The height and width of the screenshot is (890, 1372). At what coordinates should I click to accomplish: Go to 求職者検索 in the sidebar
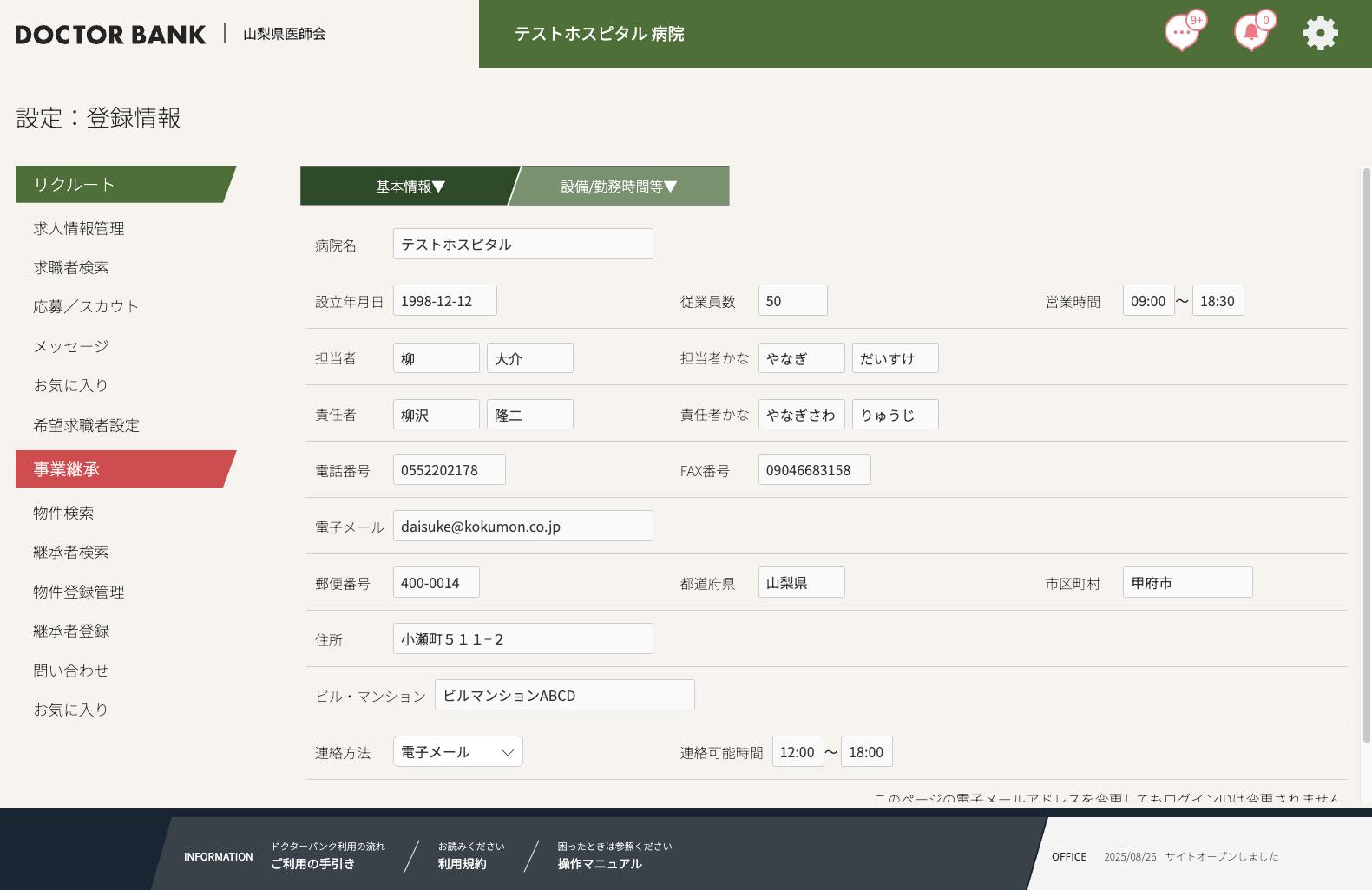71,268
